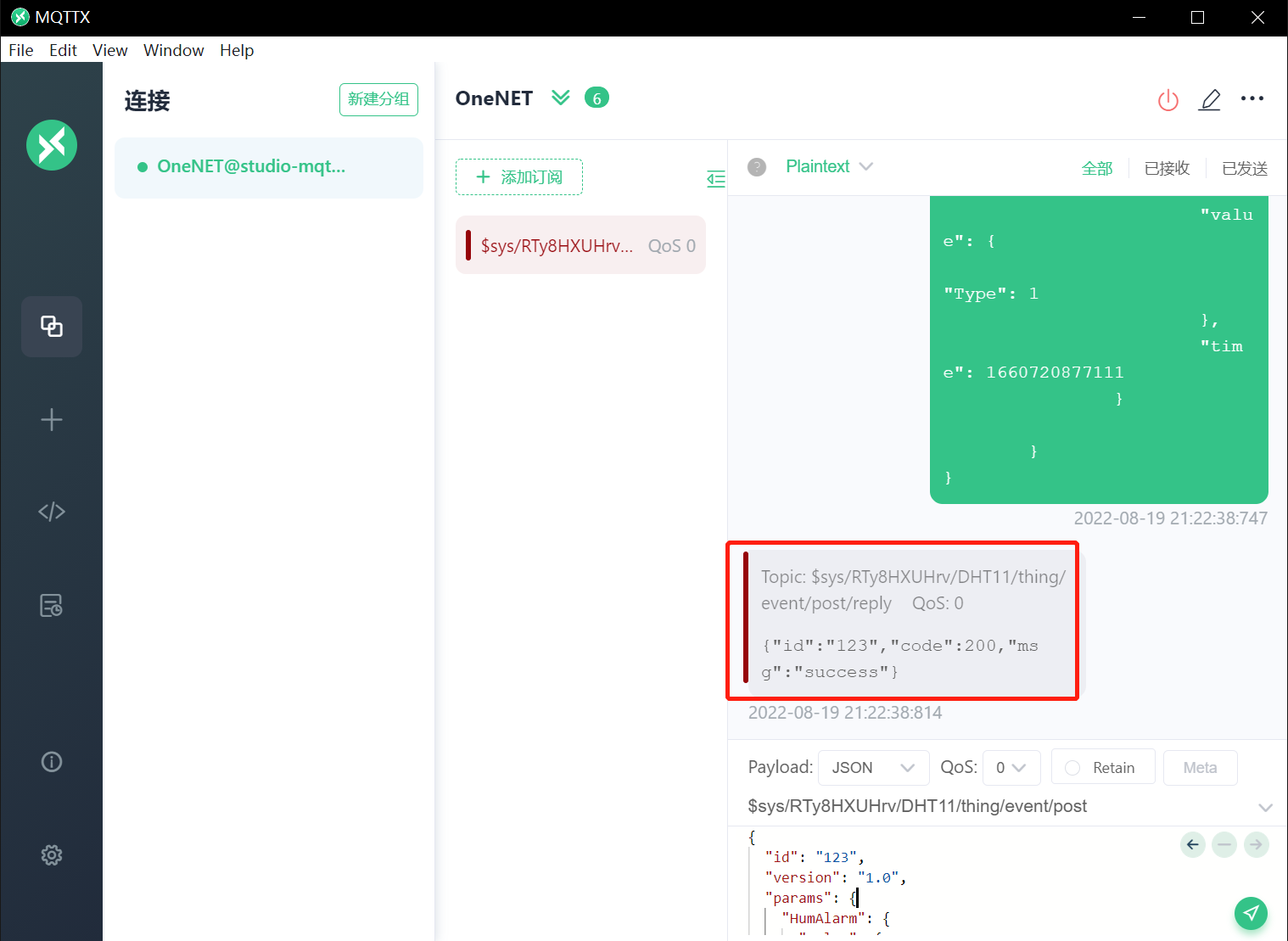Viewport: 1288px width, 941px height.
Task: Close the MQTTX window
Action: [x=1257, y=18]
